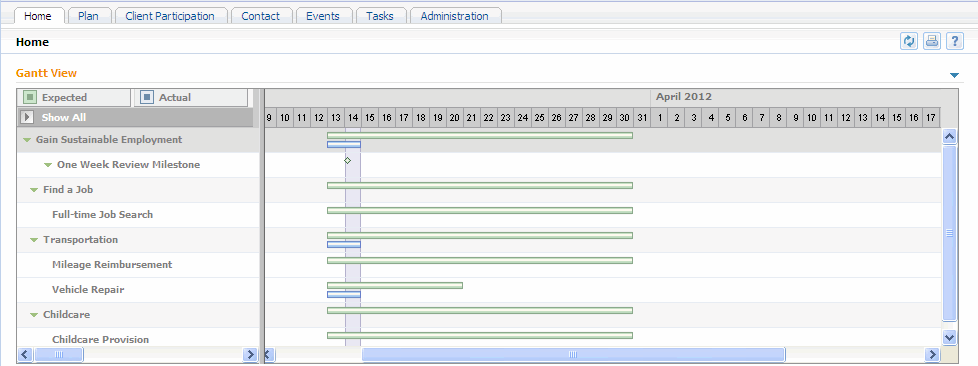Image resolution: width=978 pixels, height=366 pixels.
Task: Click Vehicle Repair actual blue bar
Action: pyautogui.click(x=344, y=294)
